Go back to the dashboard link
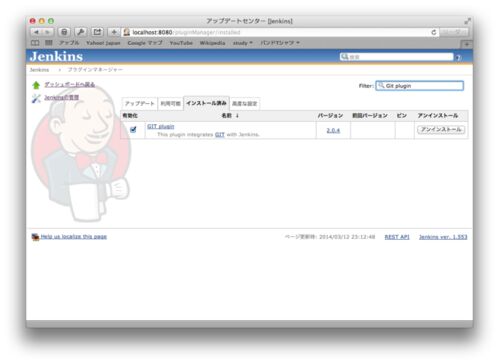Image resolution: width=500 pixels, height=364 pixels. click(x=70, y=85)
